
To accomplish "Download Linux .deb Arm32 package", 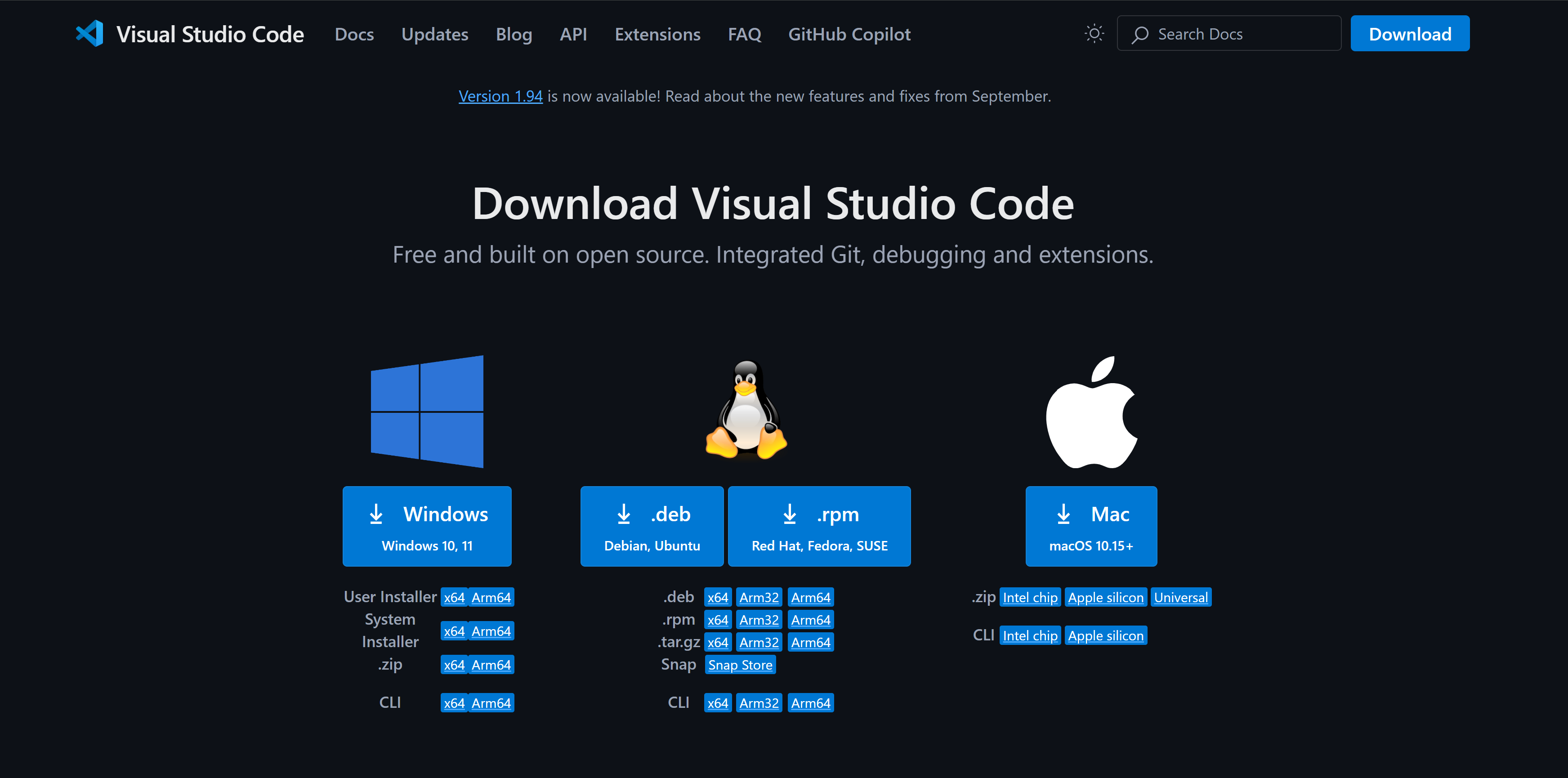I will [x=759, y=597].
